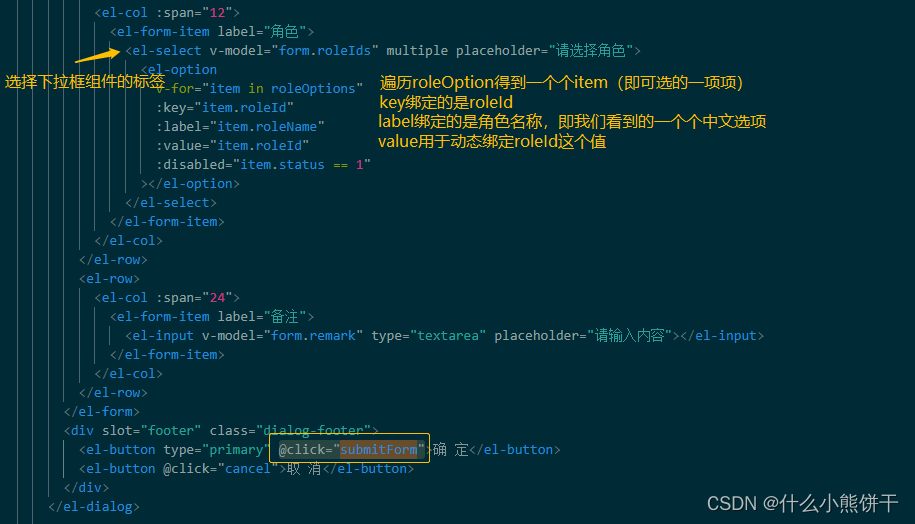Click the closing </el-form> tag

click(102, 412)
